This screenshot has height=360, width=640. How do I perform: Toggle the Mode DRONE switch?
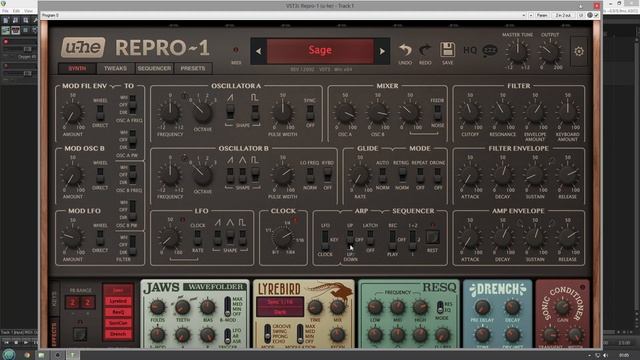(x=437, y=175)
